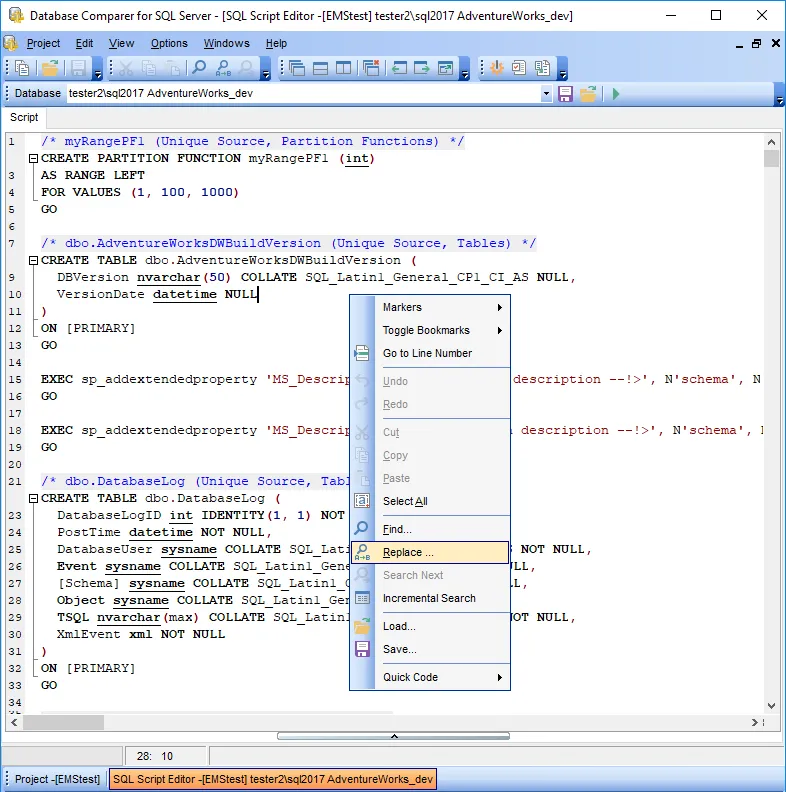Collapse the DatabaseLog CREATE TABLE block
Image resolution: width=786 pixels, height=792 pixels.
pos(33,499)
